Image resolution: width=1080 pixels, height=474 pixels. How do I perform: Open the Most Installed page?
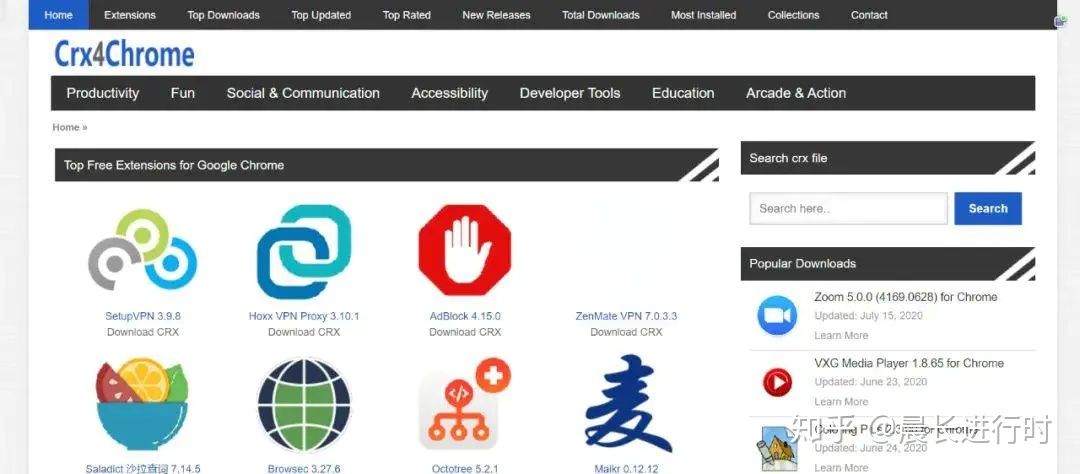(x=703, y=14)
